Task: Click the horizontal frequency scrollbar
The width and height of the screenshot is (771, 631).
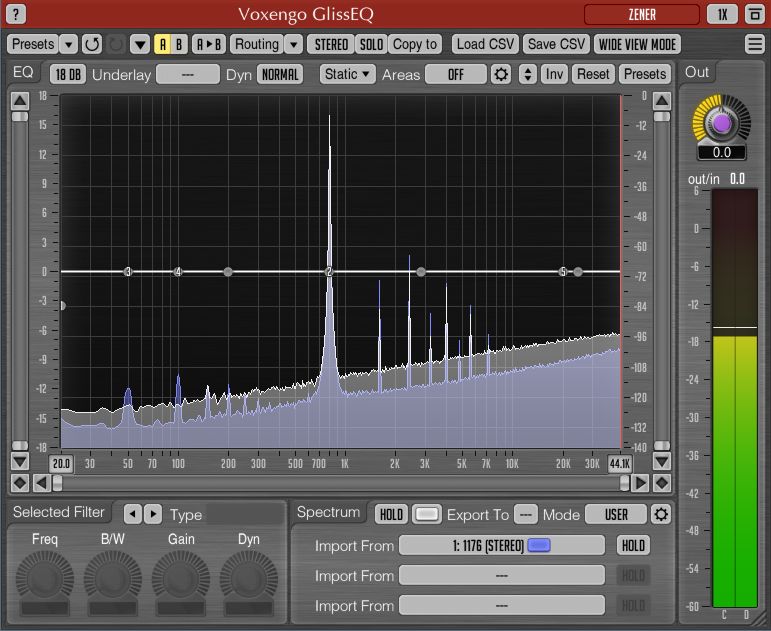Action: point(341,483)
